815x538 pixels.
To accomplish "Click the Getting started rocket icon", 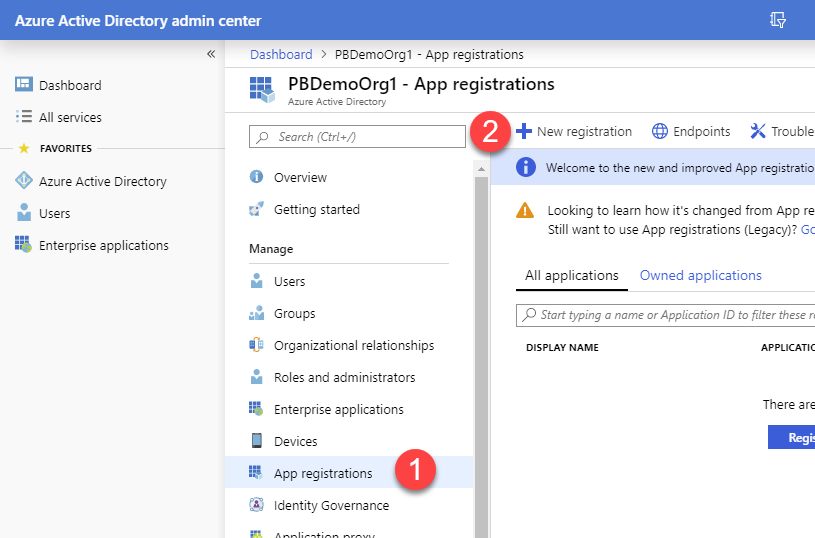I will [x=256, y=209].
